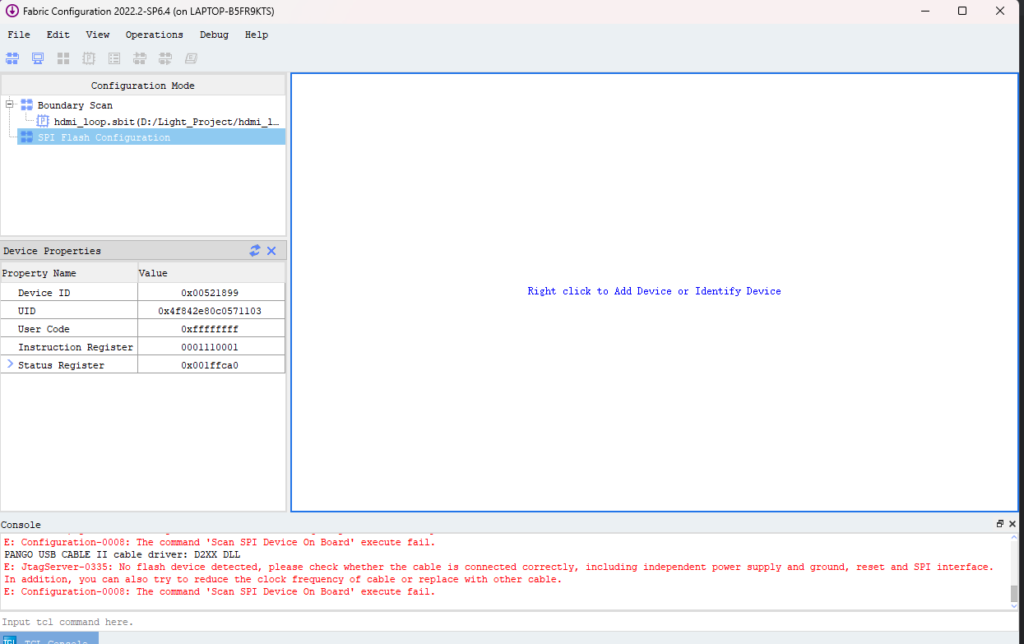Collapse the Boundary Scan tree node
The image size is (1024, 644).
pyautogui.click(x=9, y=104)
